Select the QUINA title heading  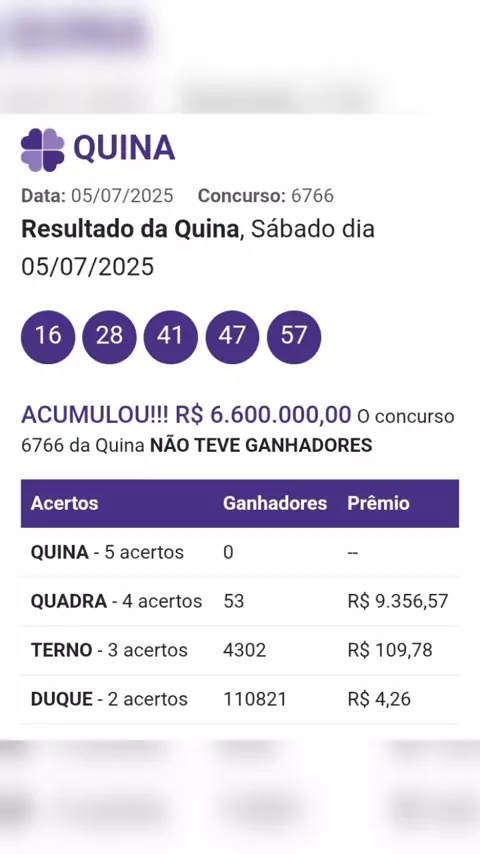click(x=124, y=148)
